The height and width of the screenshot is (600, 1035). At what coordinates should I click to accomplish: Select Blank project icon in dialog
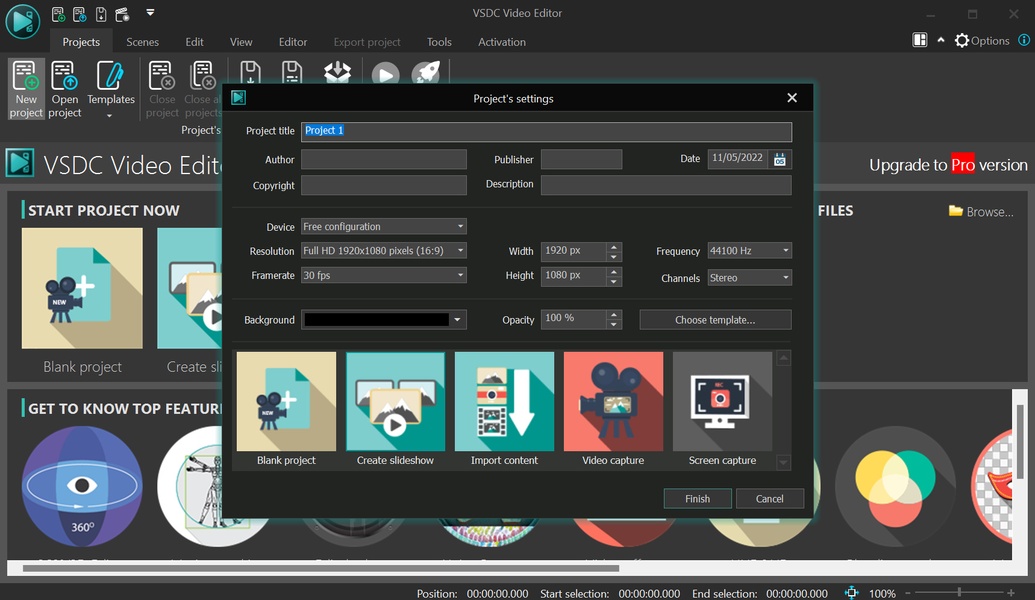(x=286, y=401)
